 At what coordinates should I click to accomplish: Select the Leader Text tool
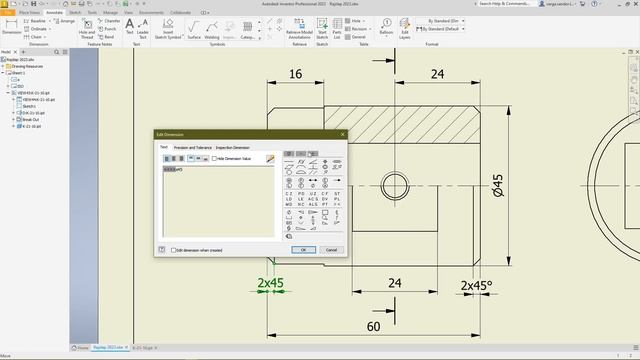(142, 28)
